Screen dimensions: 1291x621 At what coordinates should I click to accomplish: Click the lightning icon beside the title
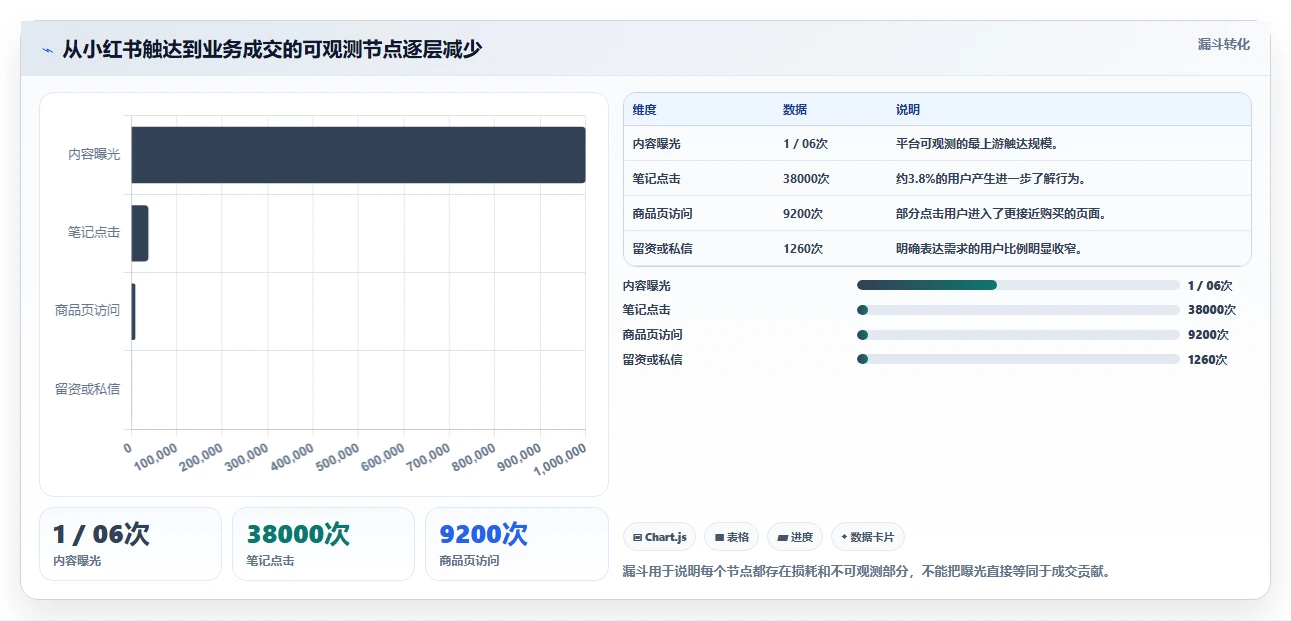click(47, 50)
